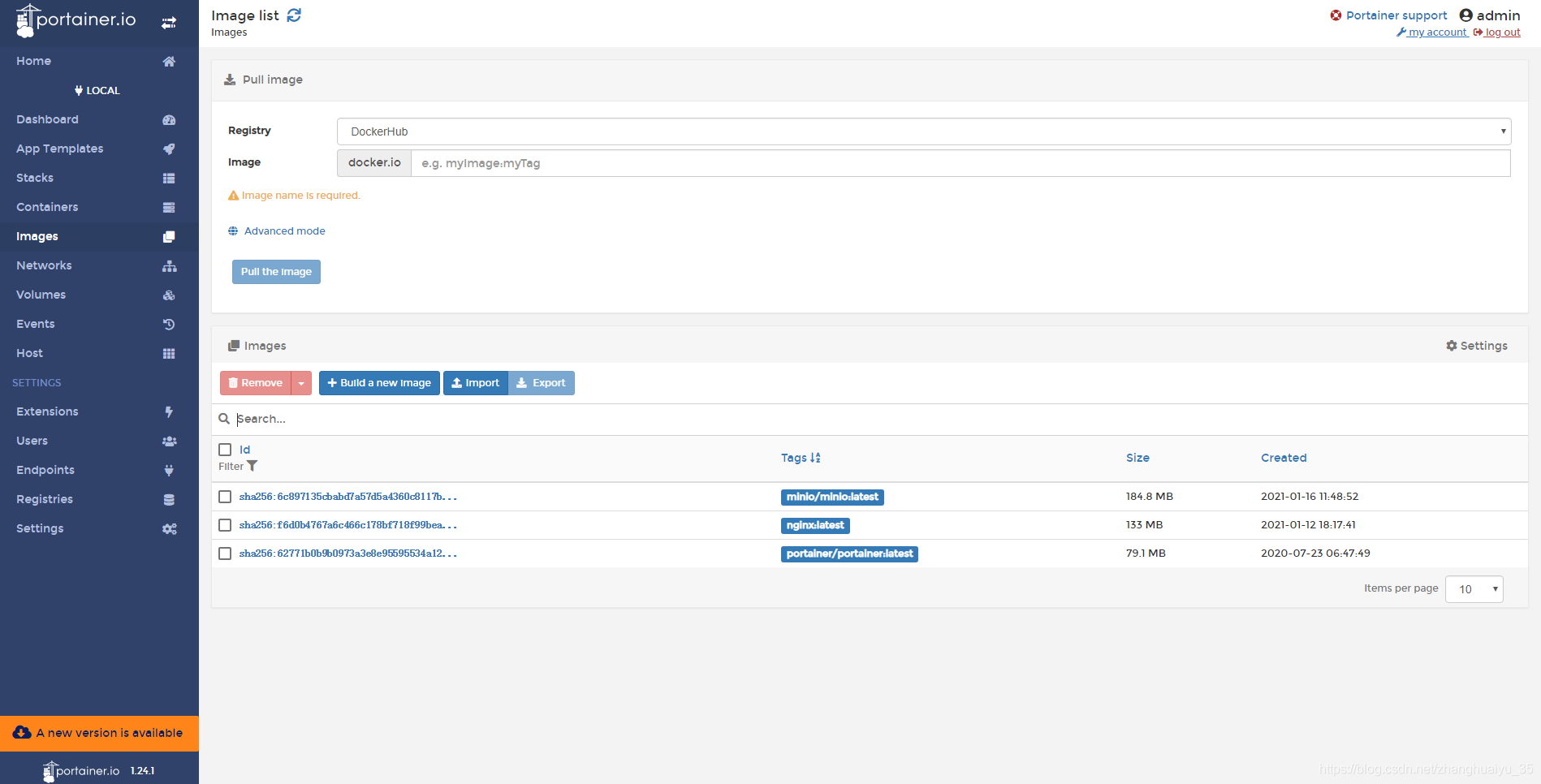Viewport: 1541px width, 784px height.
Task: Open image sha256:62771b0b9b0973a3e8e95595534a12 link
Action: [x=348, y=554]
